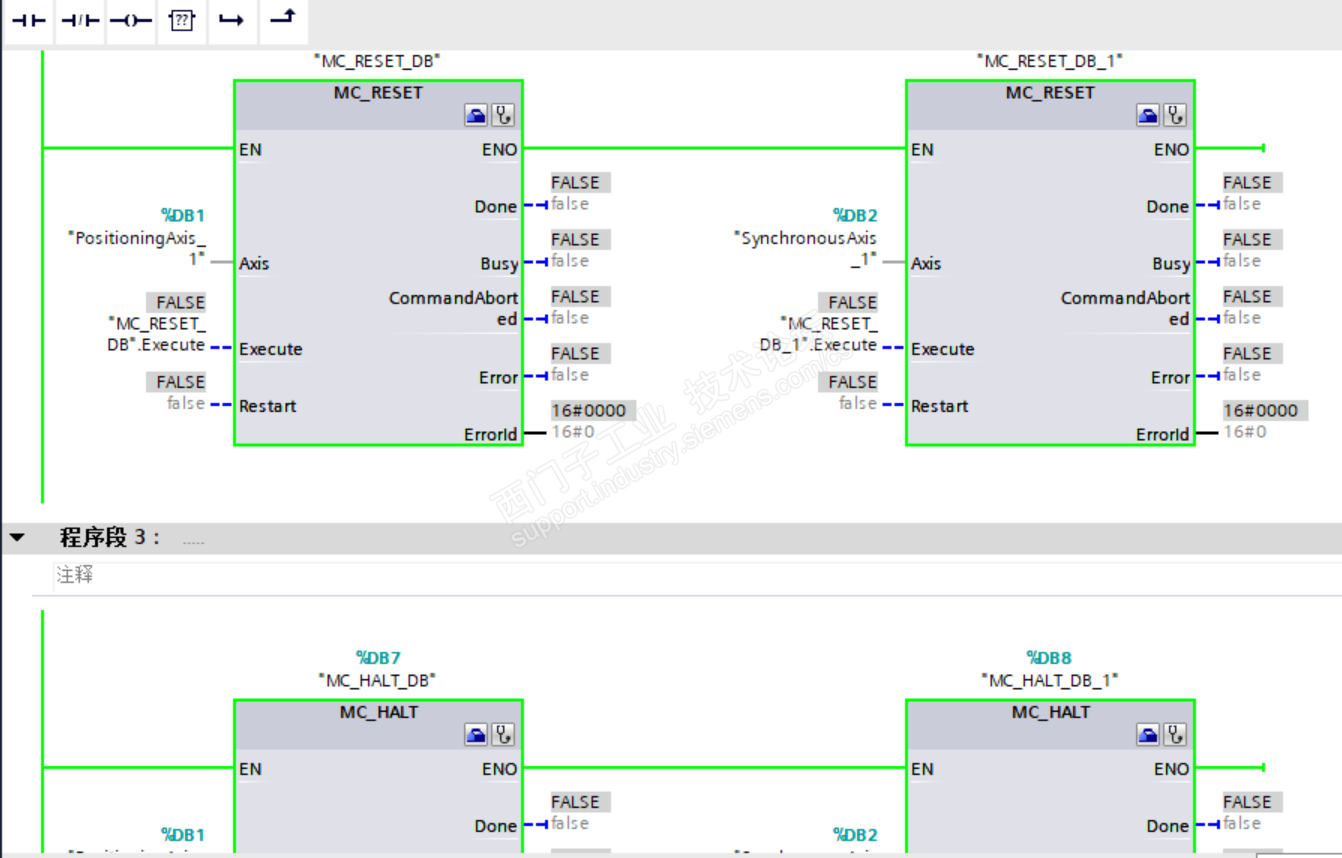Image resolution: width=1342 pixels, height=858 pixels.
Task: Click the EN input on MC_RESET_DB_1 block
Action: tap(922, 150)
